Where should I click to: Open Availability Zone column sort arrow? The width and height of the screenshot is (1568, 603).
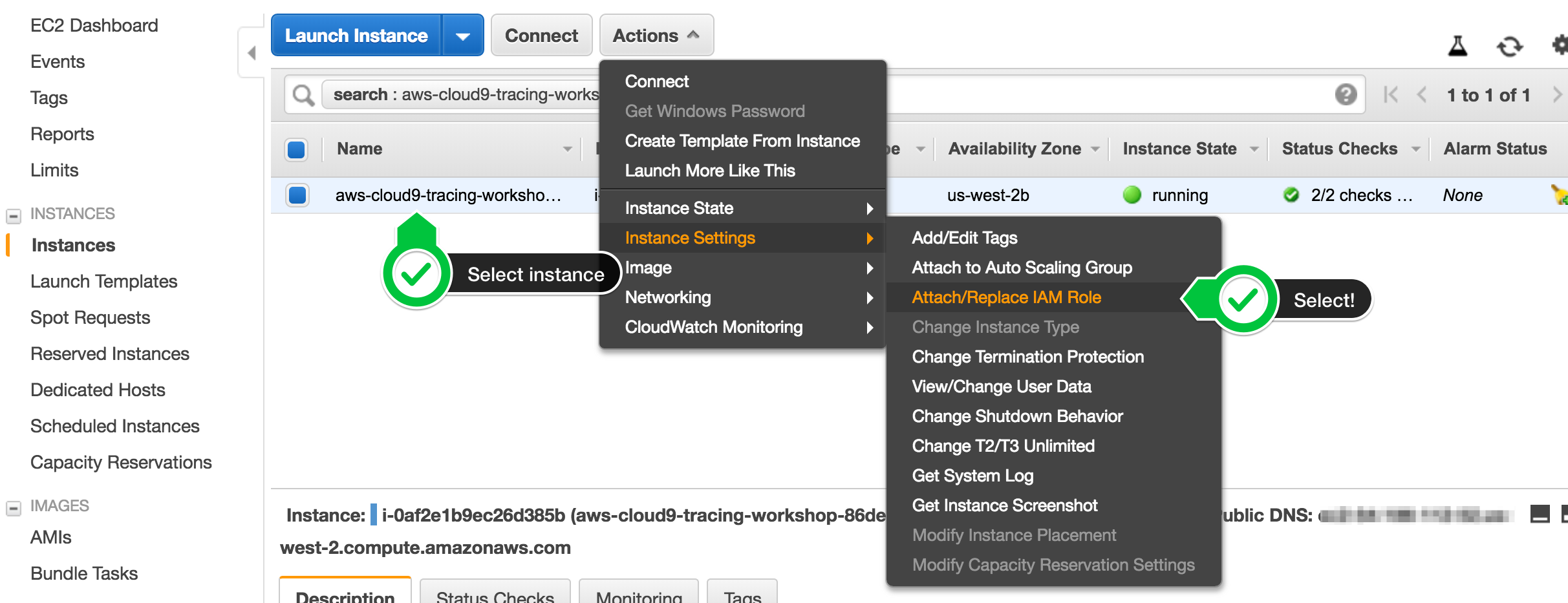pos(1095,150)
